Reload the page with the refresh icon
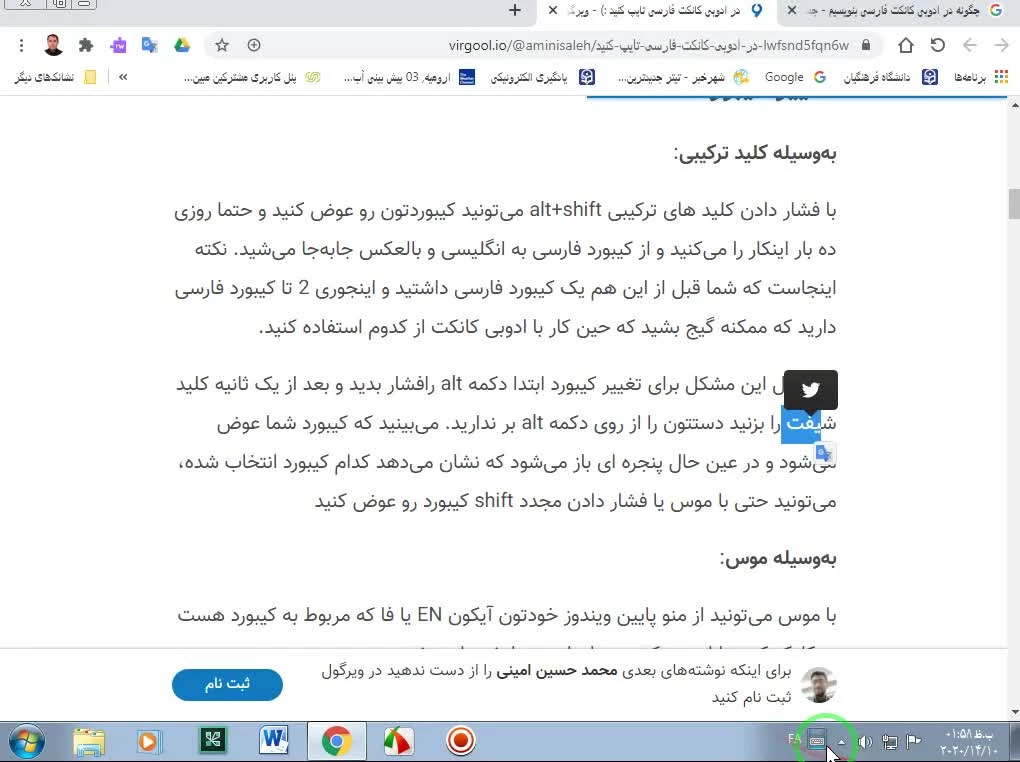This screenshot has width=1020, height=762. (937, 45)
